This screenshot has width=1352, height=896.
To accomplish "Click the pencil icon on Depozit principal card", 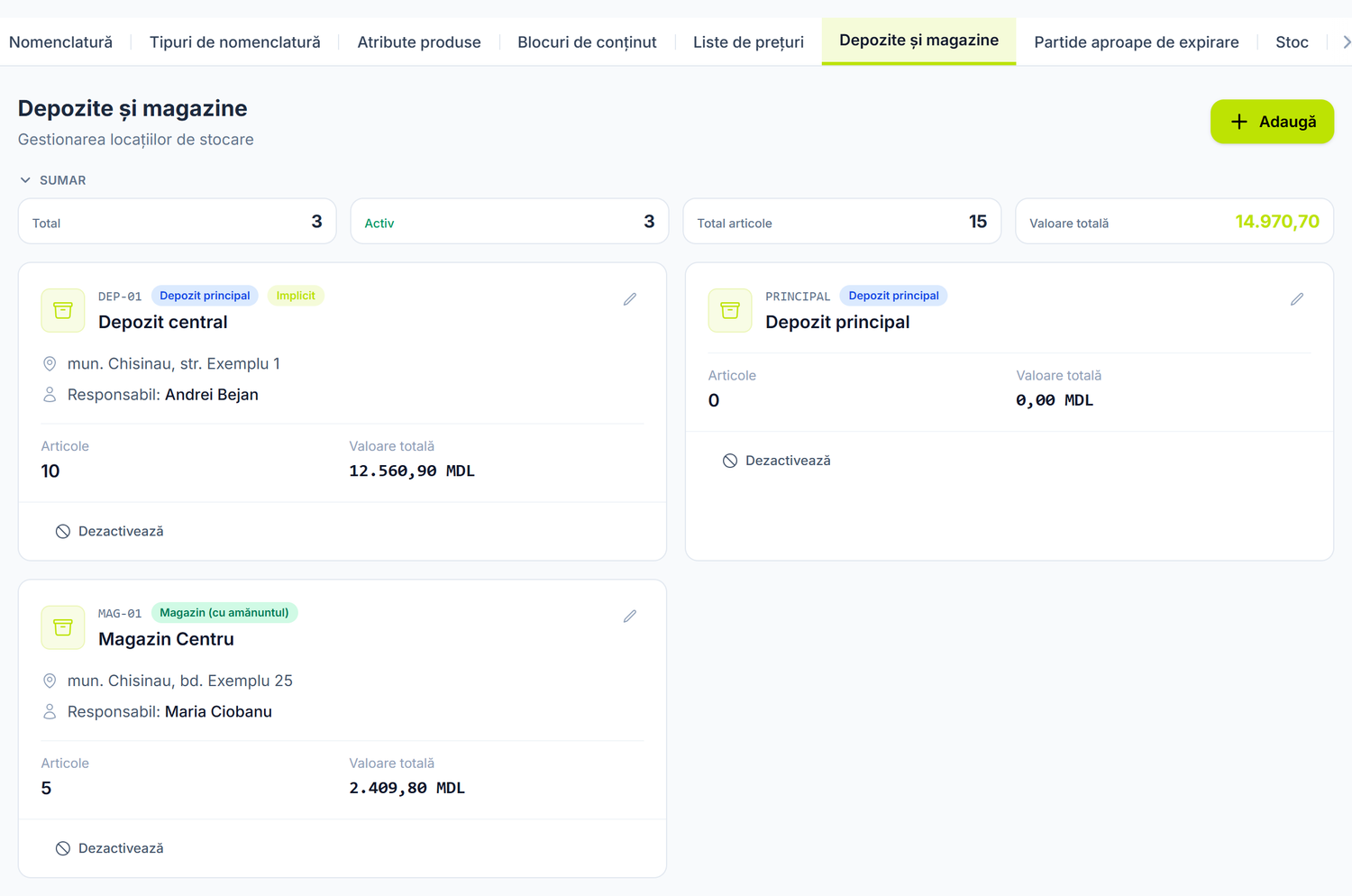I will click(x=1297, y=299).
